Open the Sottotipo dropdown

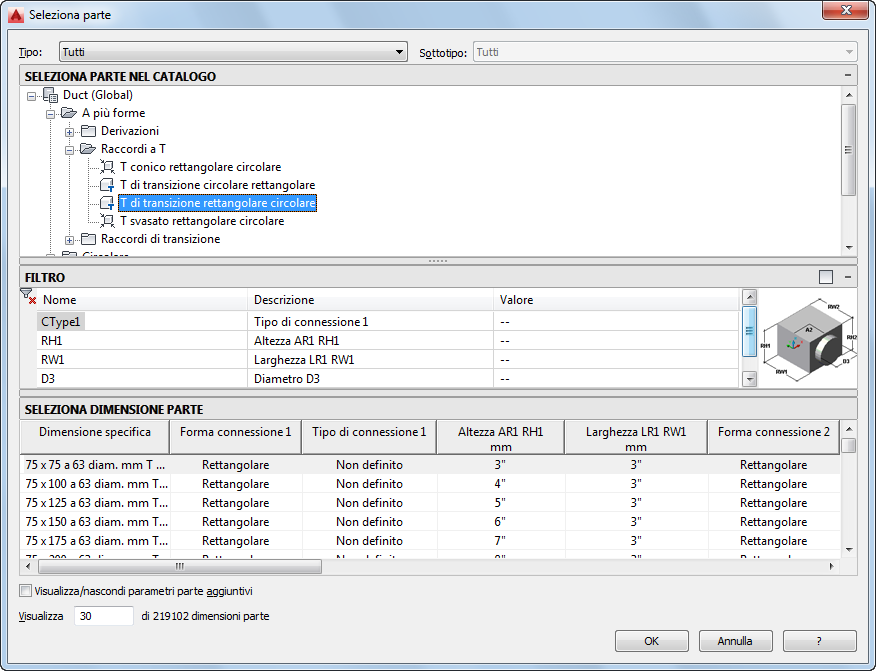pos(665,52)
